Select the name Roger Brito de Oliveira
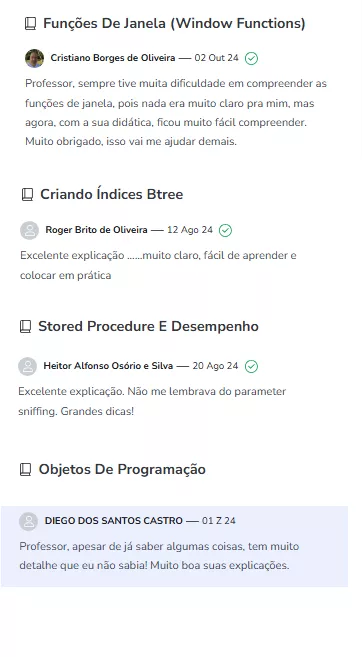The width and height of the screenshot is (362, 657). point(96,230)
